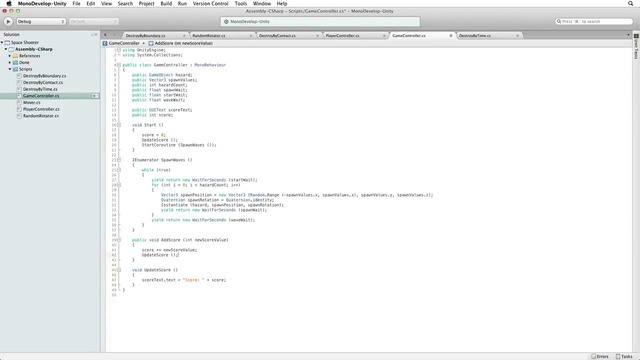Screen dimensions: 640x360
Task: Open Spotlight search in the macOS menu bar
Action: point(631,3)
